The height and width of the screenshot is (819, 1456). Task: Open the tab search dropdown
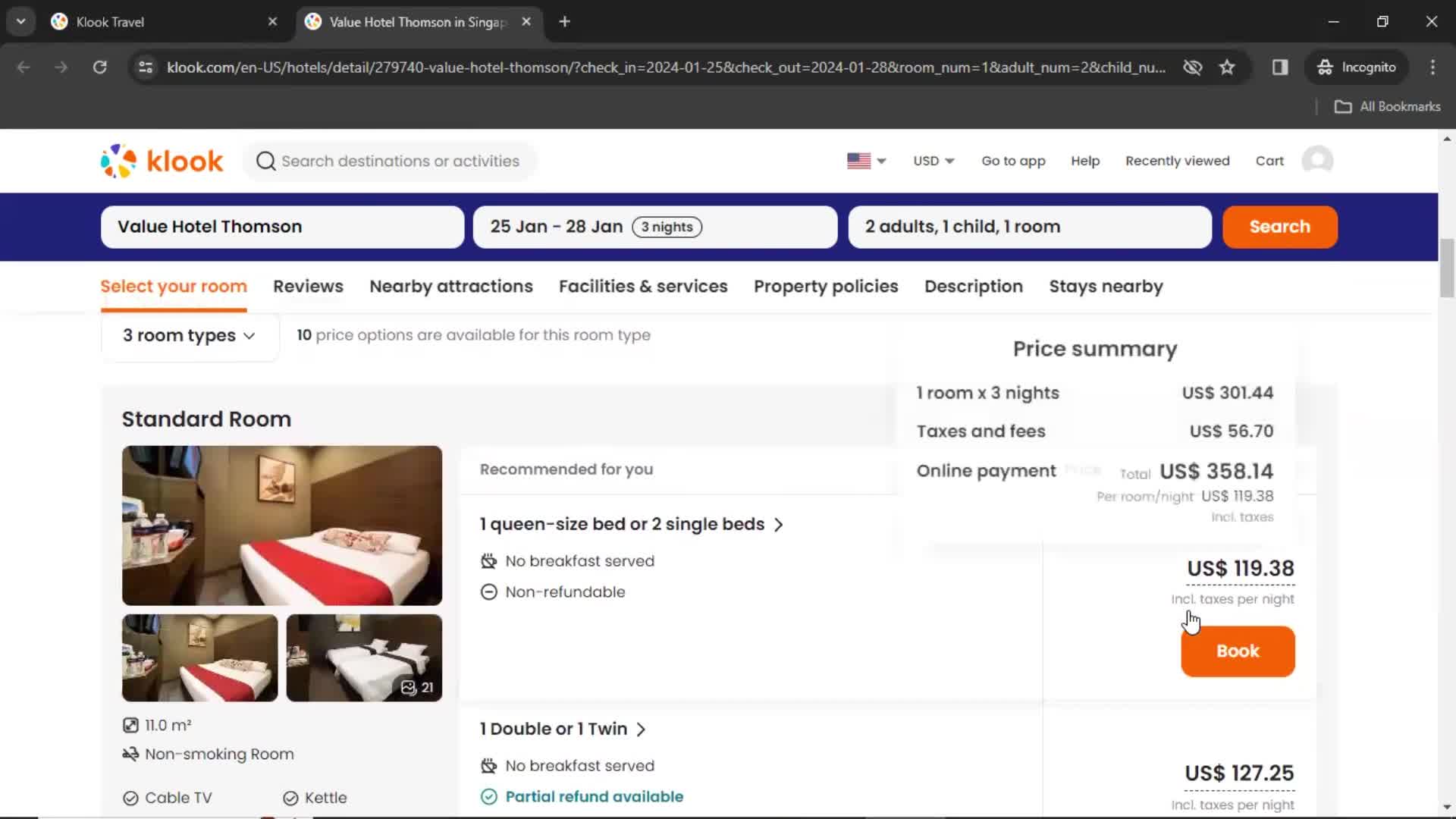pos(21,22)
